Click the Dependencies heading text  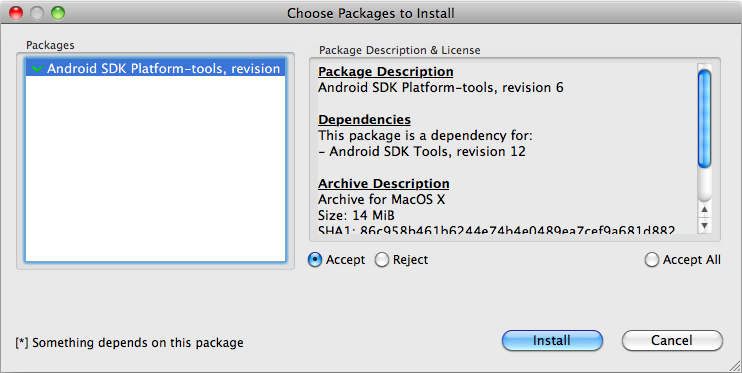click(x=364, y=119)
